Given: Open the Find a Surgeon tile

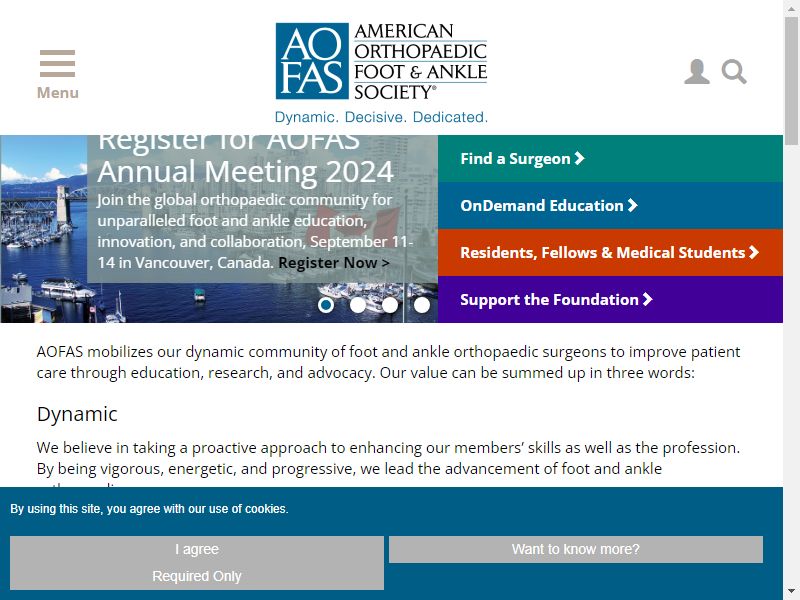Looking at the screenshot, I should tap(610, 159).
